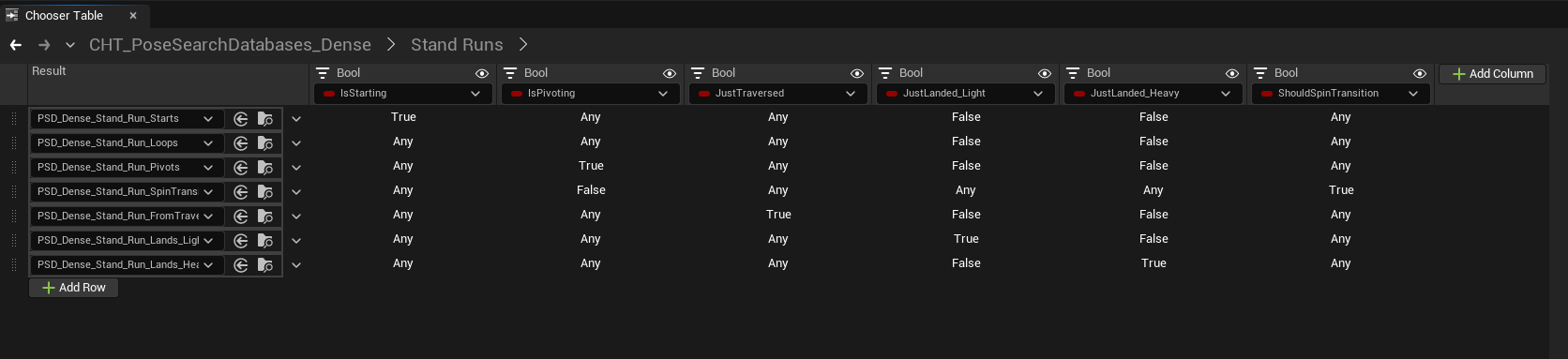Viewport: 1568px width, 359px height.
Task: Browse to Stand_Run_Loops asset in content browser
Action: (x=265, y=143)
